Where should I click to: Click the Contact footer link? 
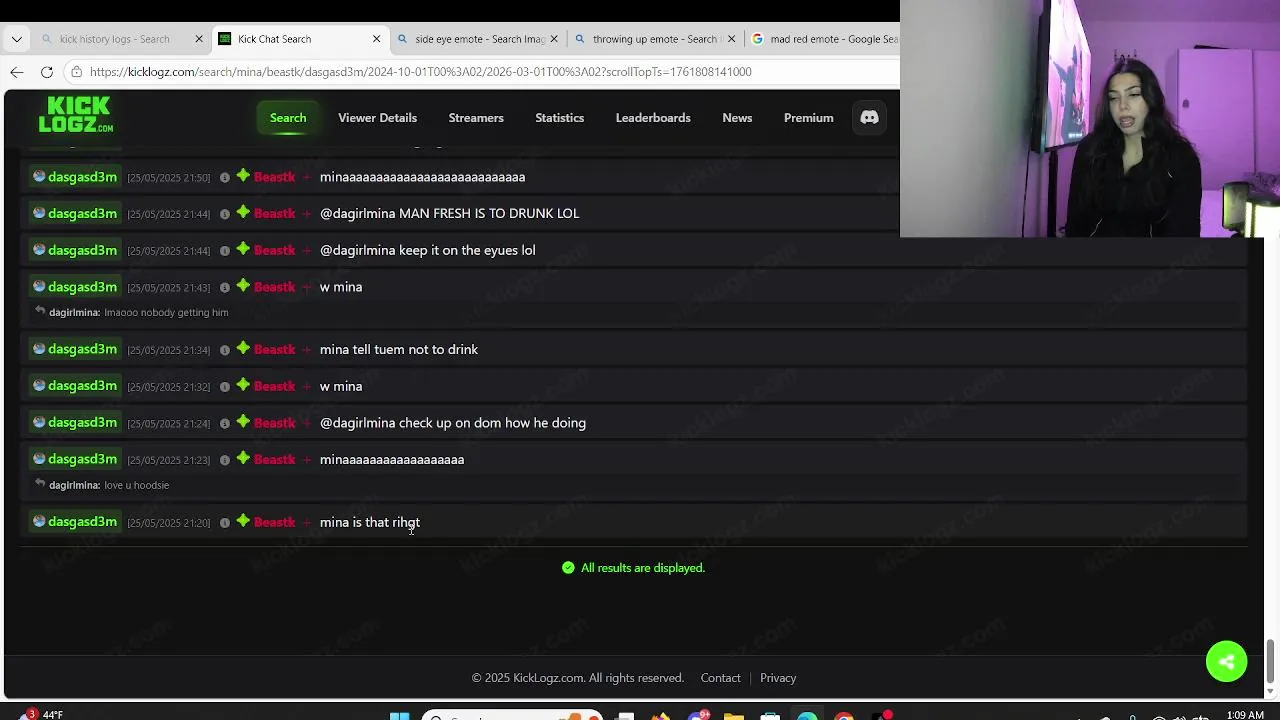[720, 678]
